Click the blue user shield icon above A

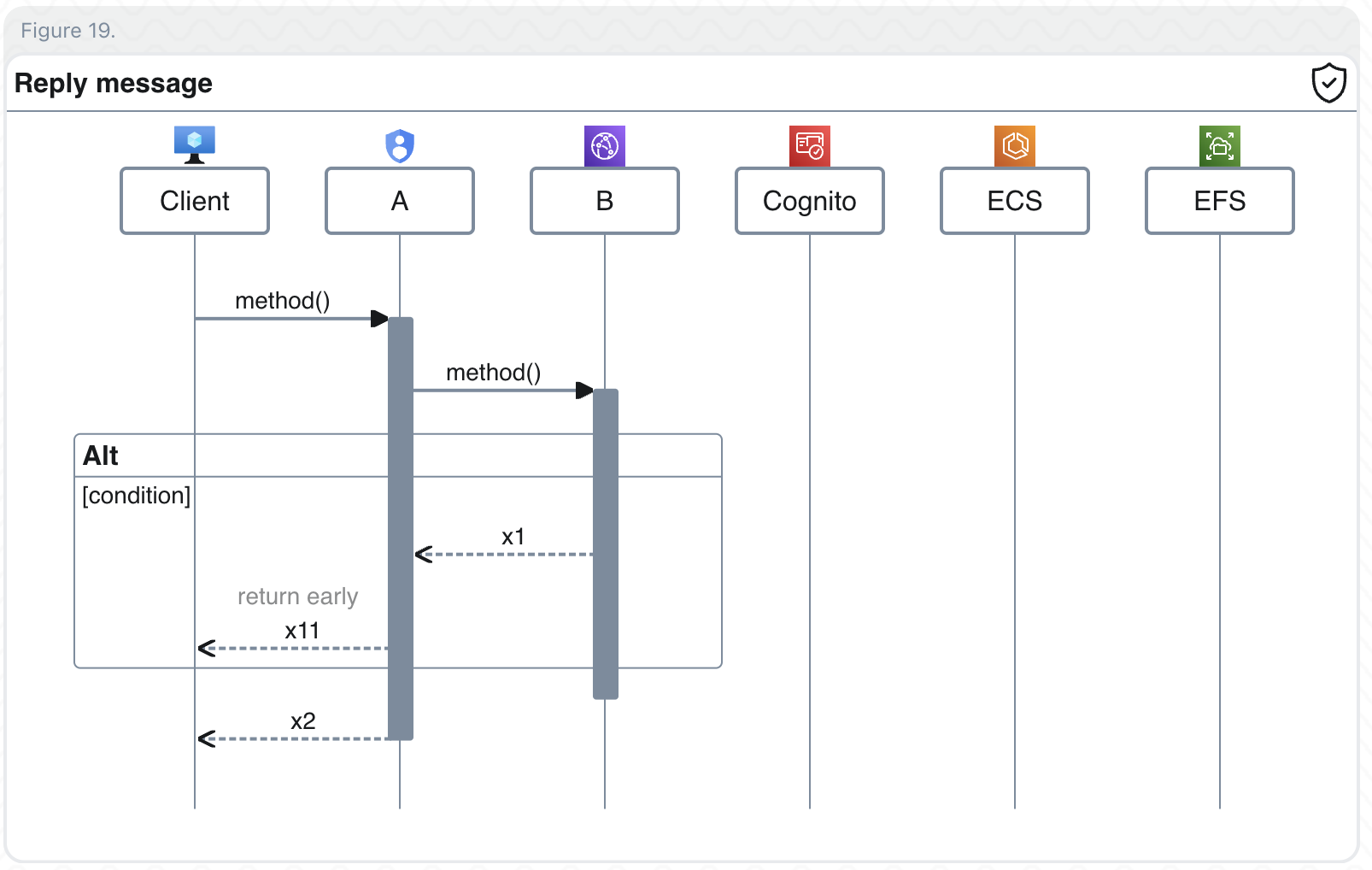(x=400, y=146)
